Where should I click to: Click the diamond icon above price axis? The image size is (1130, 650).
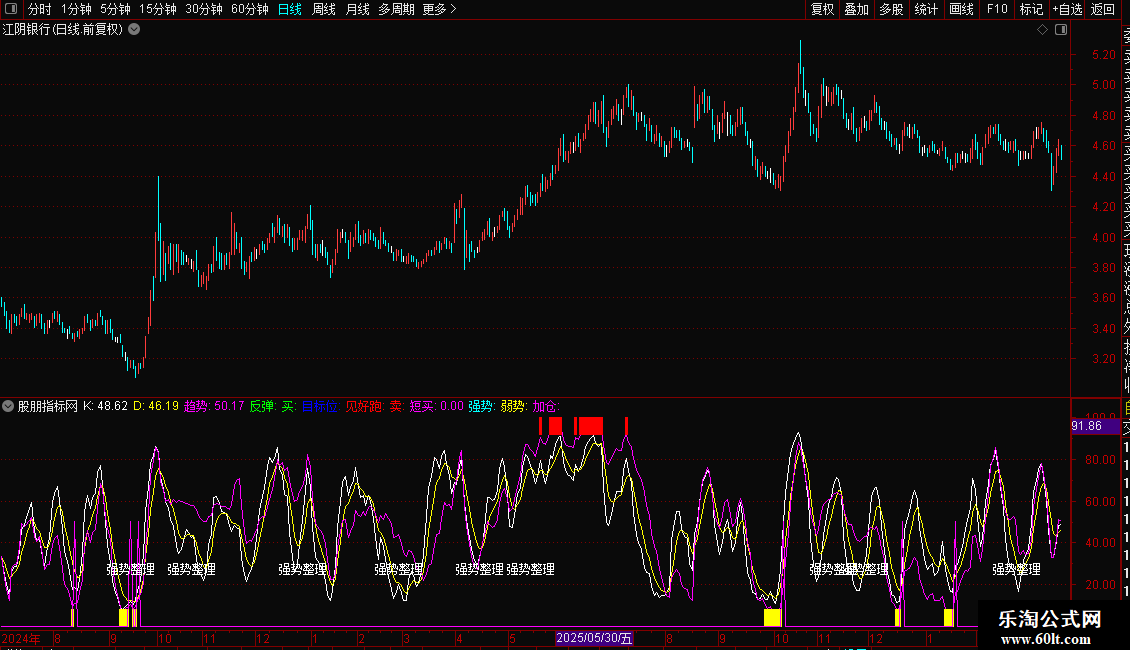1042,30
